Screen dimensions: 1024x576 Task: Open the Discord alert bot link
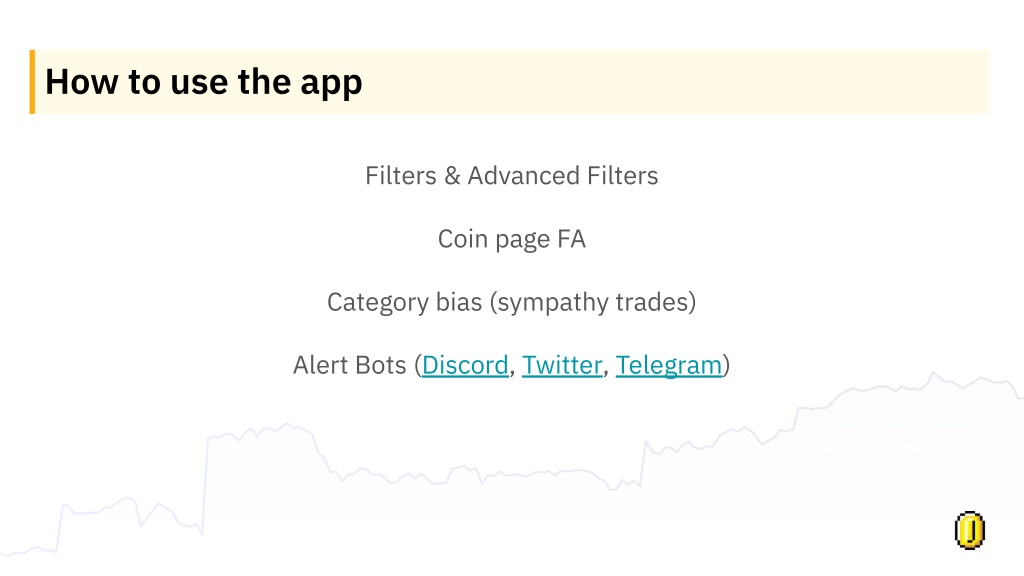(465, 365)
